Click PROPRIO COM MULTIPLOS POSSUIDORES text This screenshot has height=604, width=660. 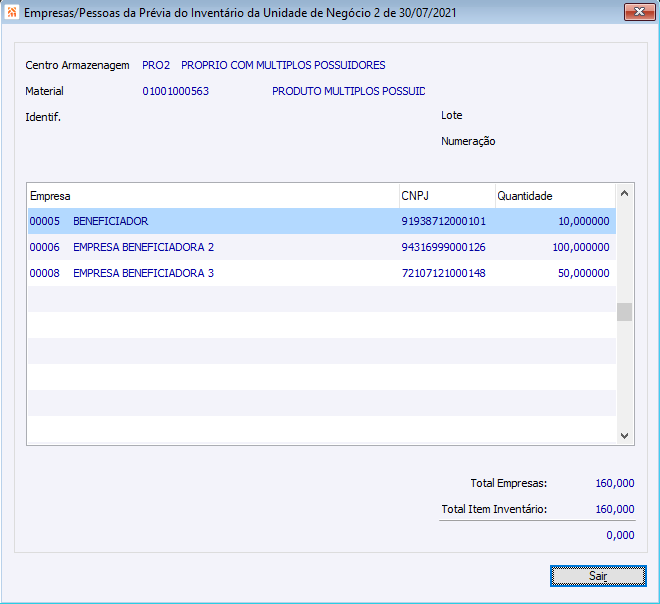click(x=283, y=65)
